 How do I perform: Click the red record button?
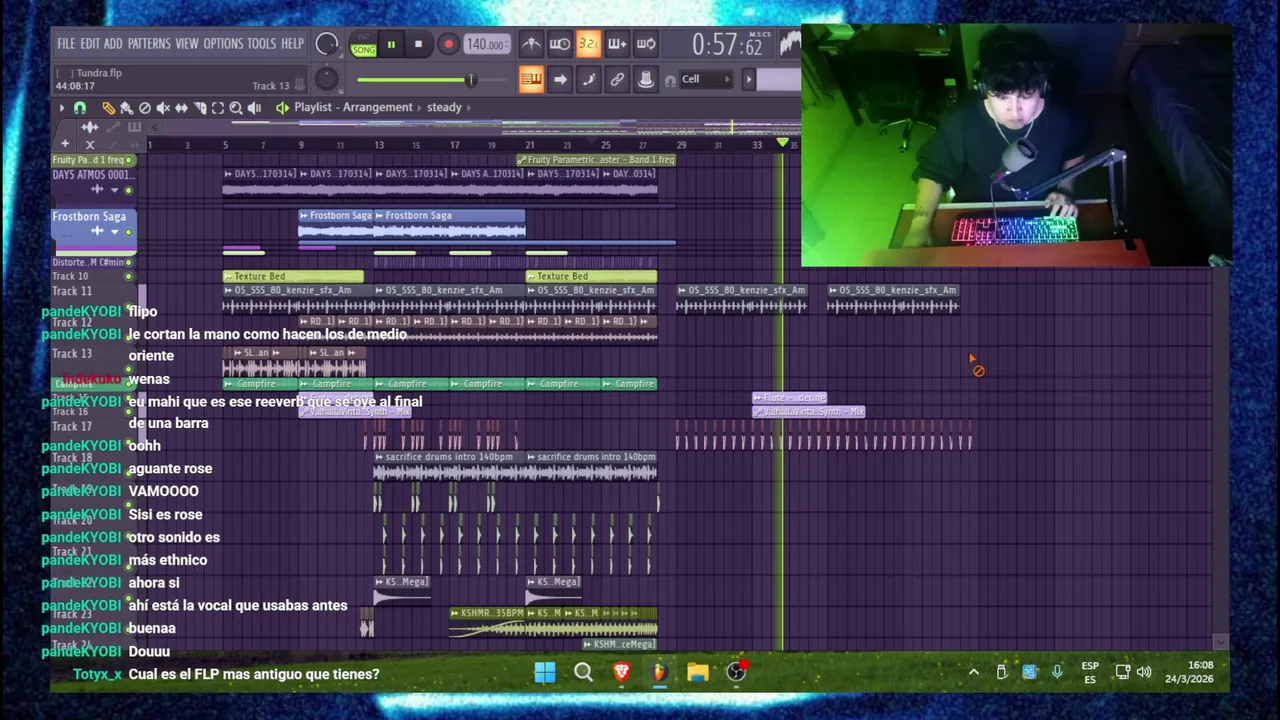[x=448, y=44]
